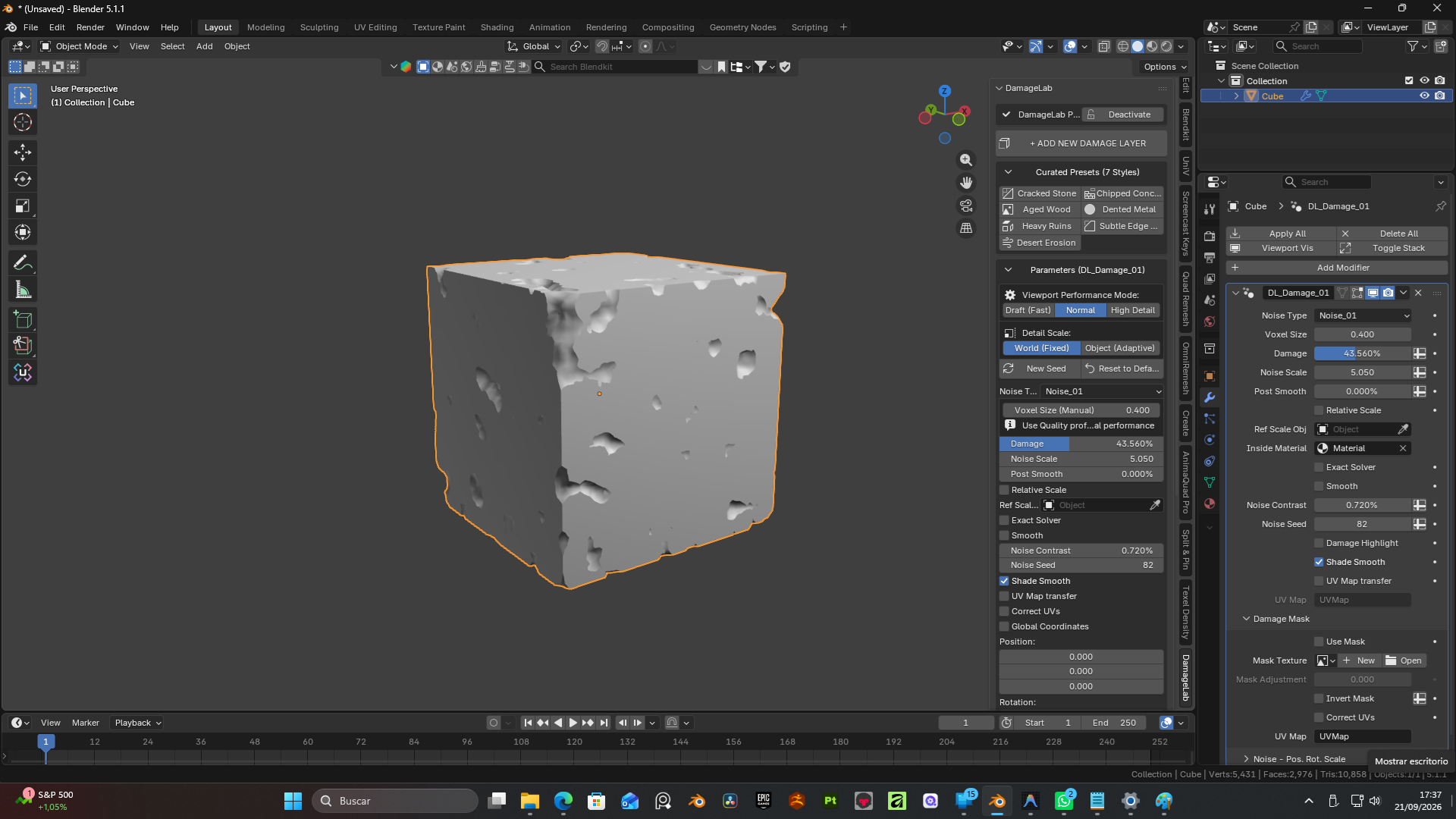Viewport: 1456px width, 819px height.
Task: Remove DL_Damage_01 modifier with X icon
Action: pyautogui.click(x=1418, y=293)
